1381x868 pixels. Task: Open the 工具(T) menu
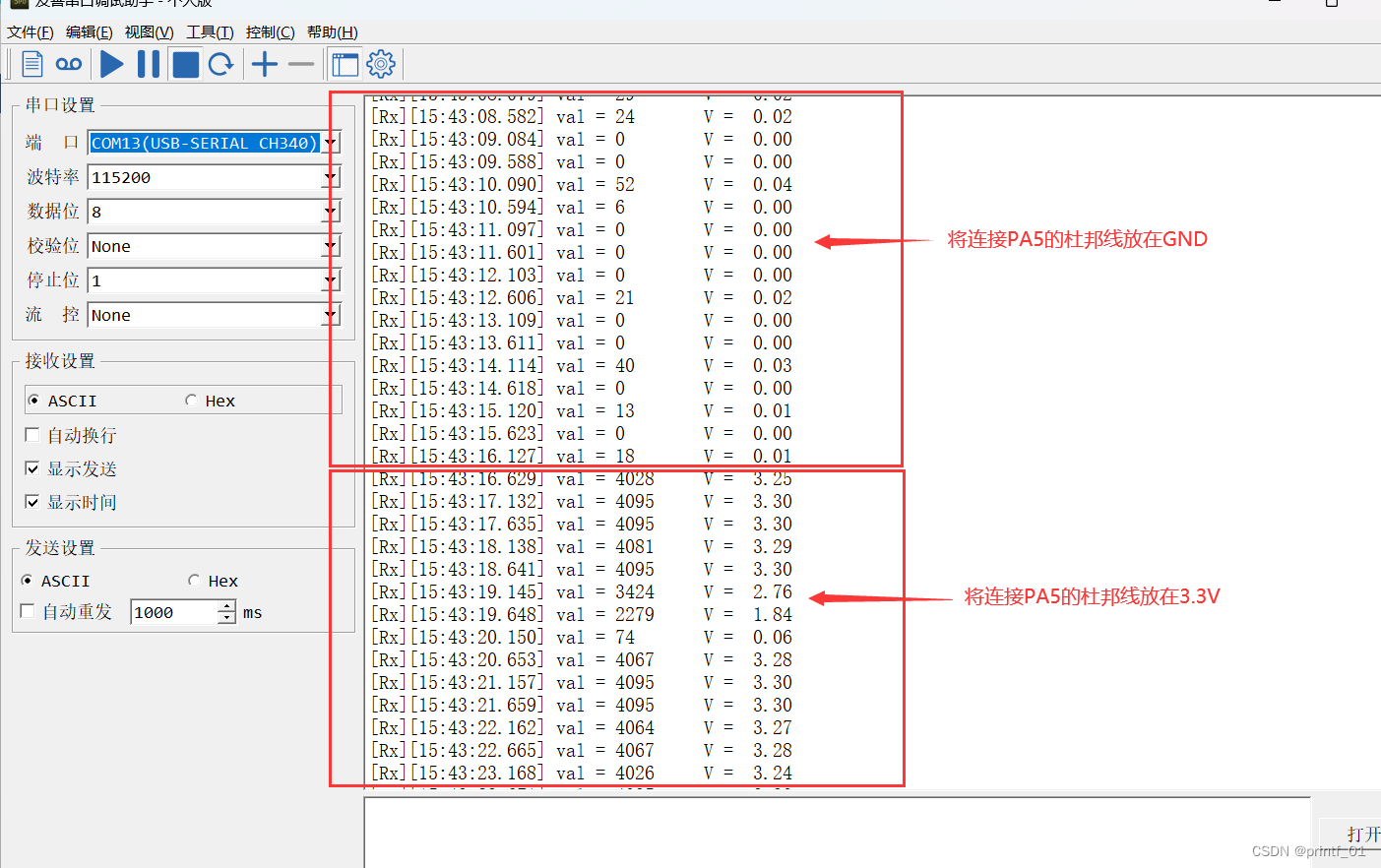(x=211, y=32)
